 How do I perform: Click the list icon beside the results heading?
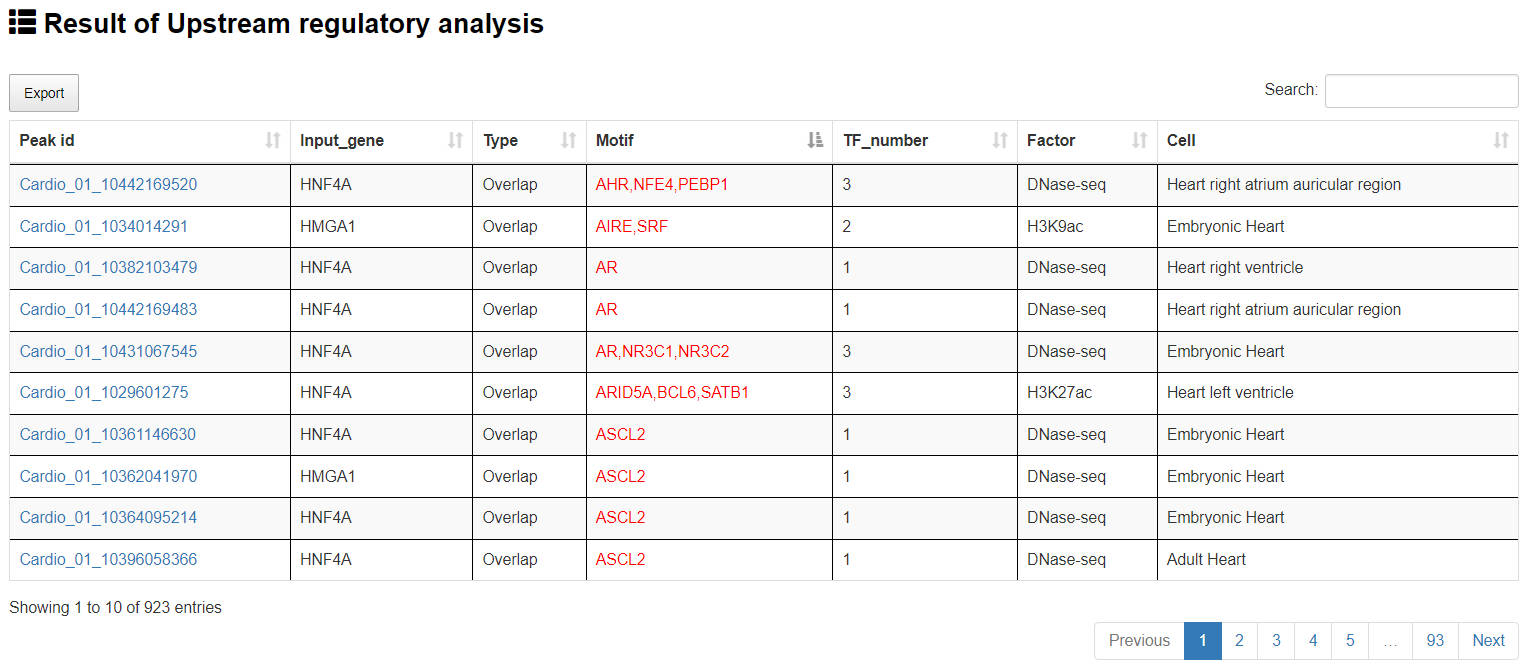coord(23,22)
